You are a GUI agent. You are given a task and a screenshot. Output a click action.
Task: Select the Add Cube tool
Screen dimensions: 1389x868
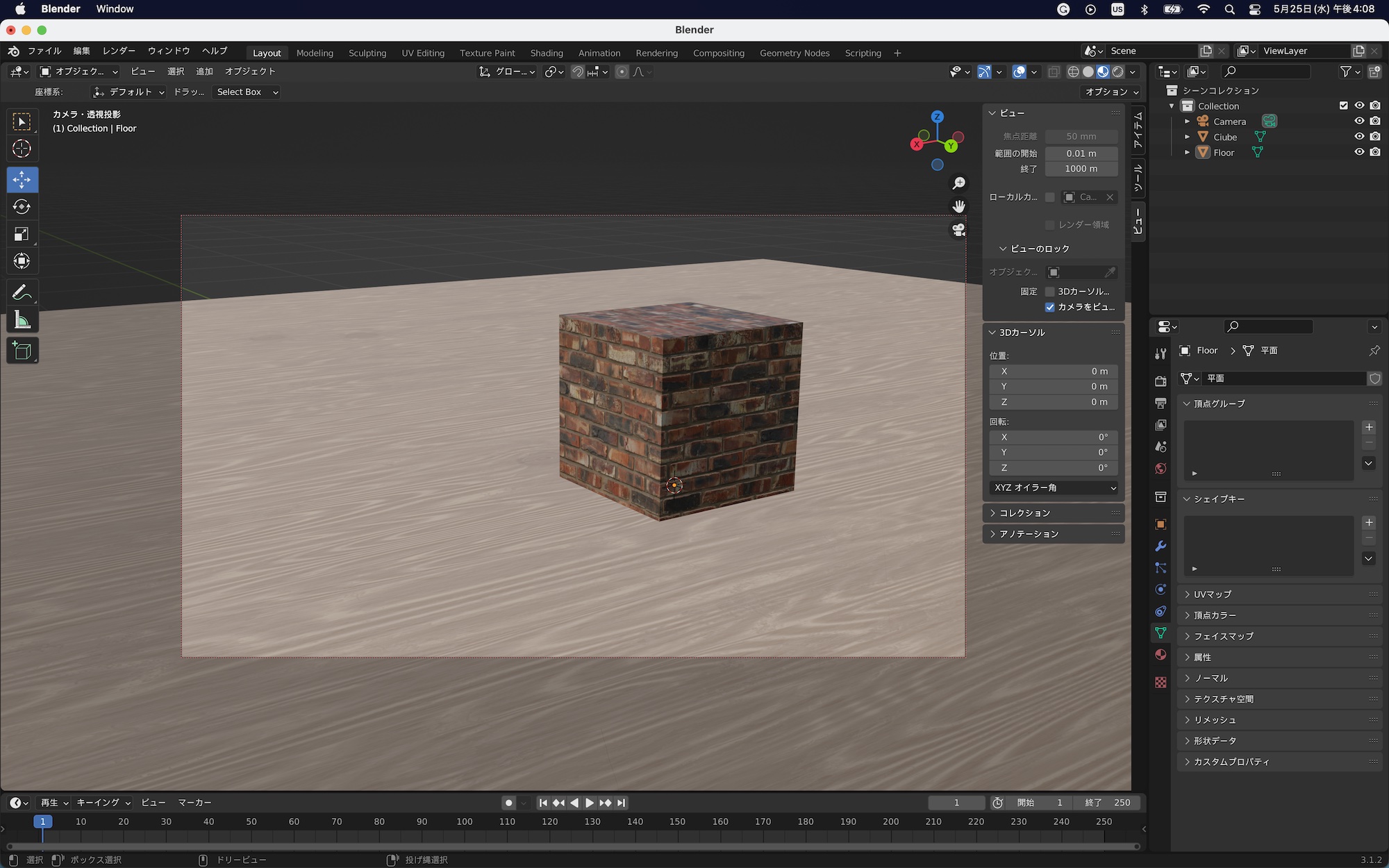pyautogui.click(x=22, y=351)
